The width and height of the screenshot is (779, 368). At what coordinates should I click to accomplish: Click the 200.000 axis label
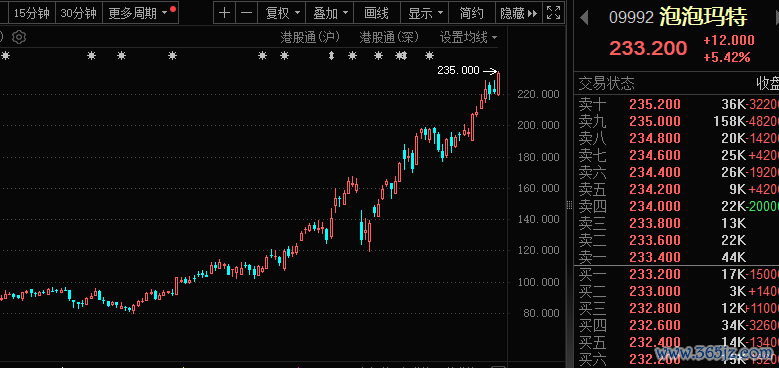point(538,125)
